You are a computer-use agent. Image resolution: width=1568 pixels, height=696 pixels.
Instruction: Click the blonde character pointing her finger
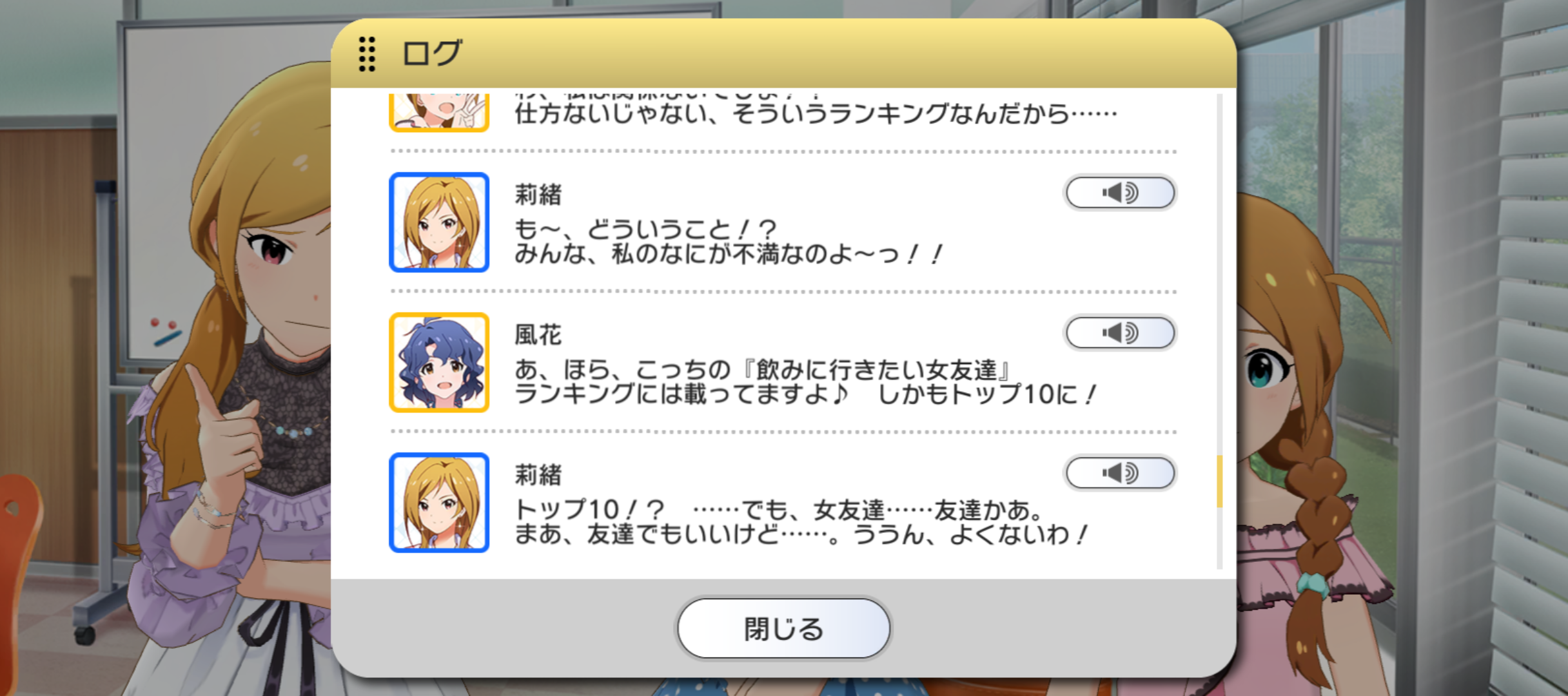coord(232,387)
